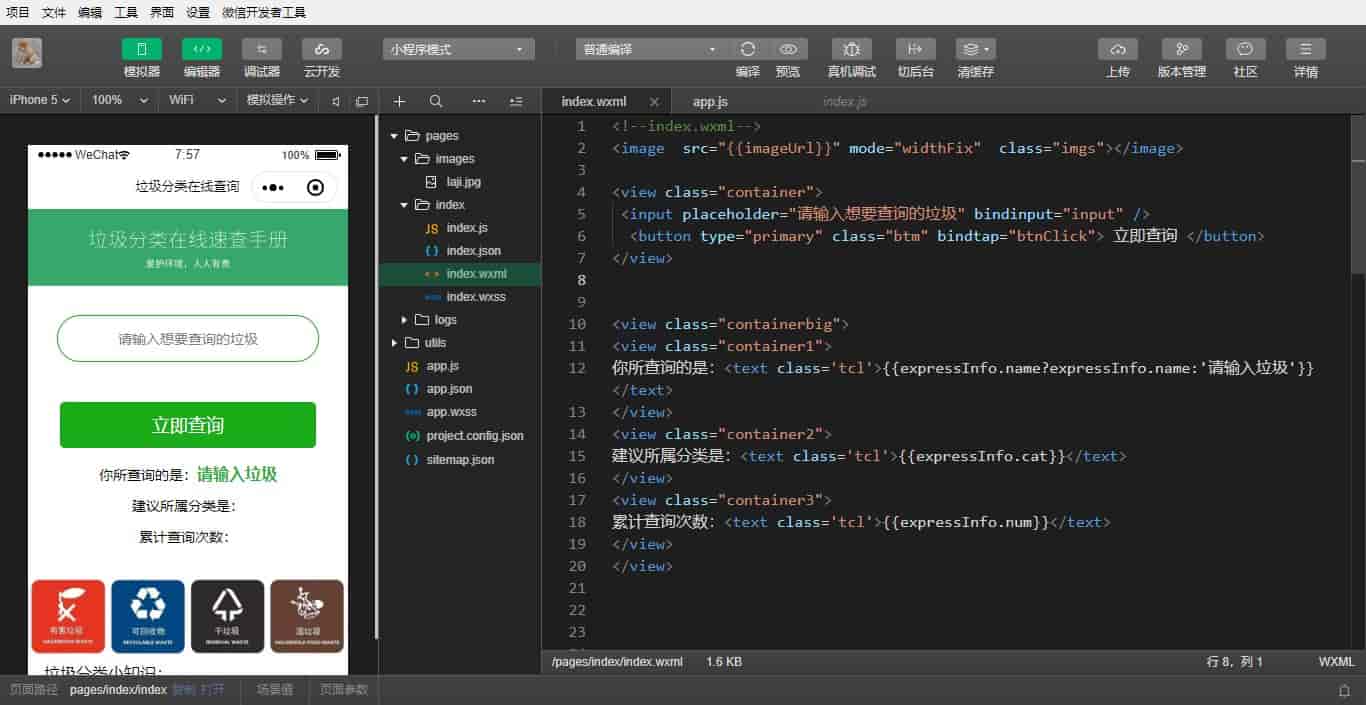1366x705 pixels.
Task: Expand the logs folder in tree
Action: [405, 320]
